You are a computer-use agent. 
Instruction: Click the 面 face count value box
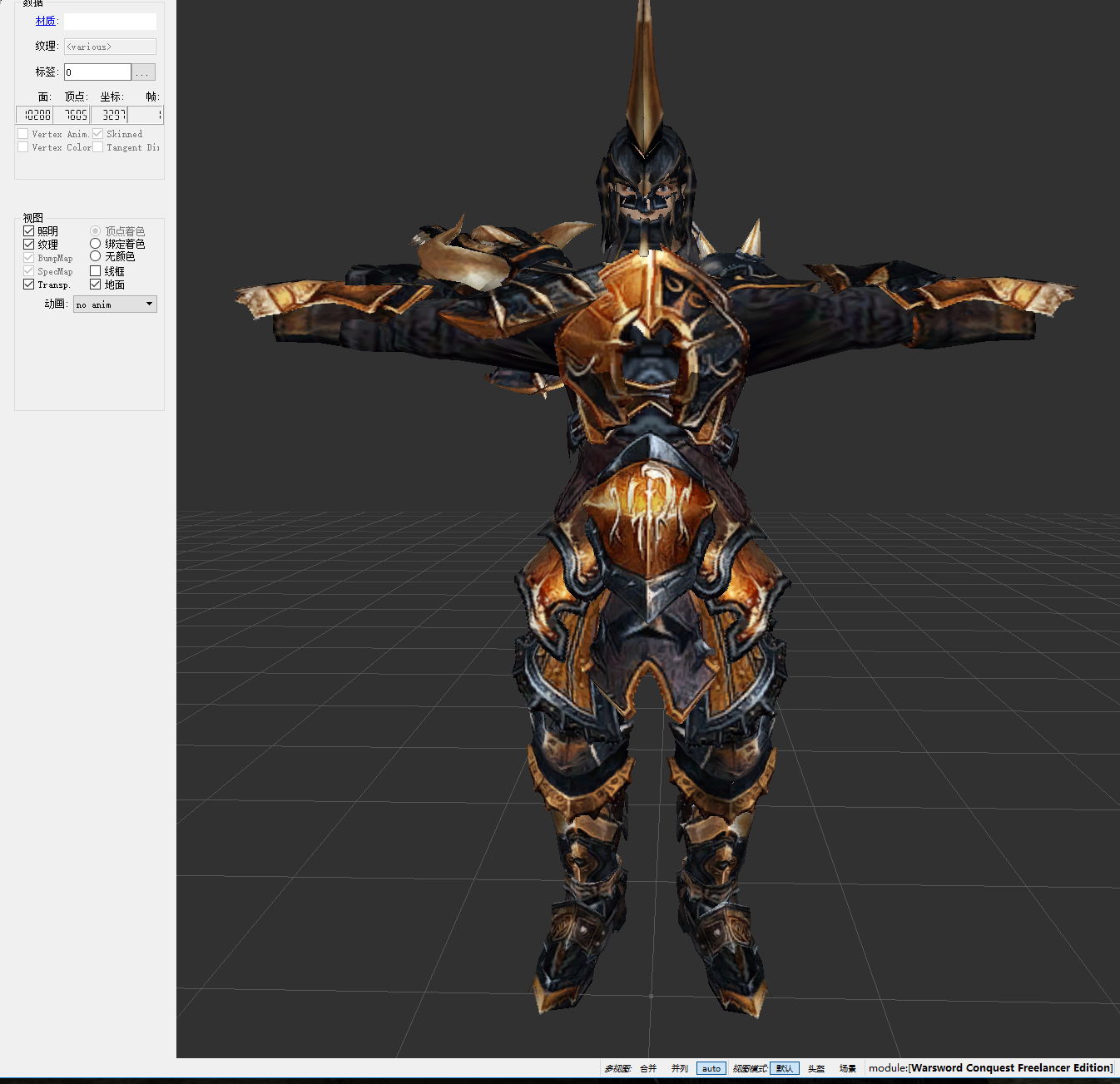coord(35,115)
